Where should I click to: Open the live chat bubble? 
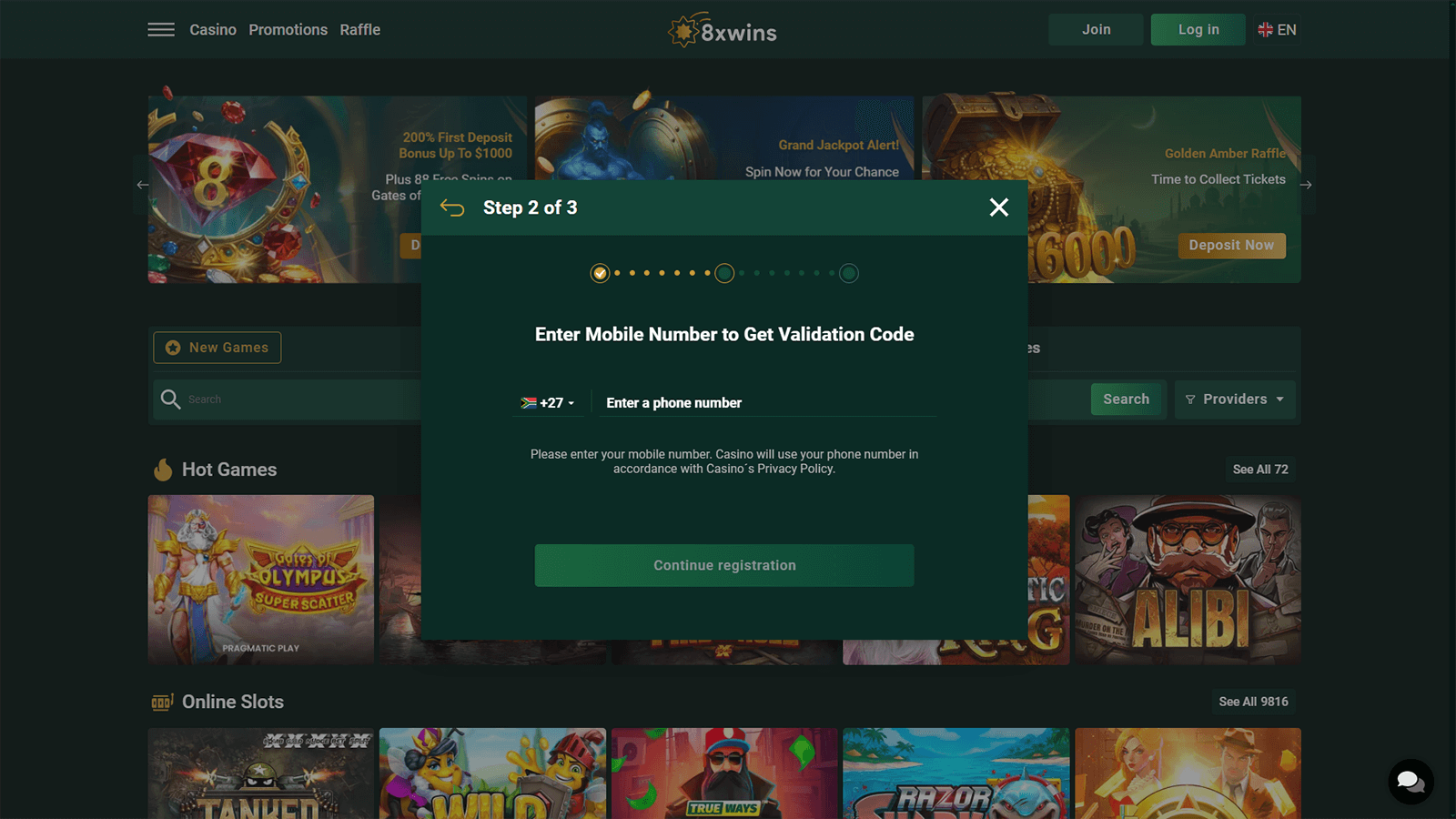[1410, 781]
